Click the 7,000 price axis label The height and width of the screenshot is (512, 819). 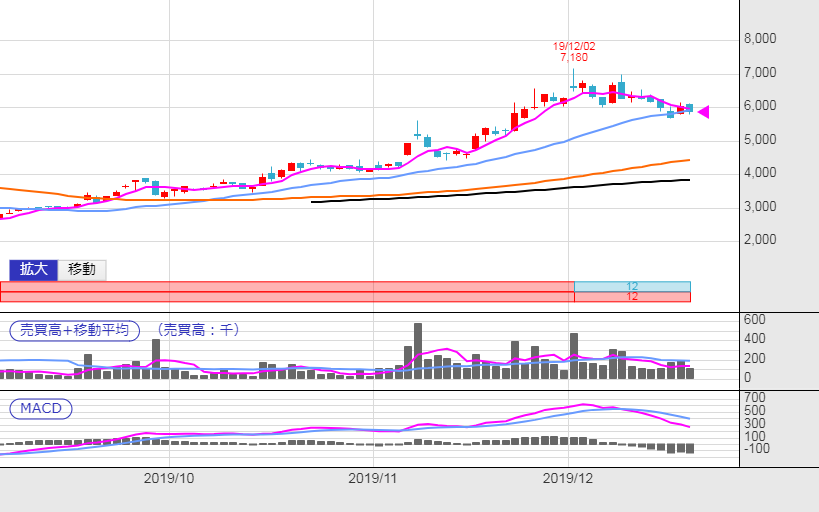tap(760, 73)
